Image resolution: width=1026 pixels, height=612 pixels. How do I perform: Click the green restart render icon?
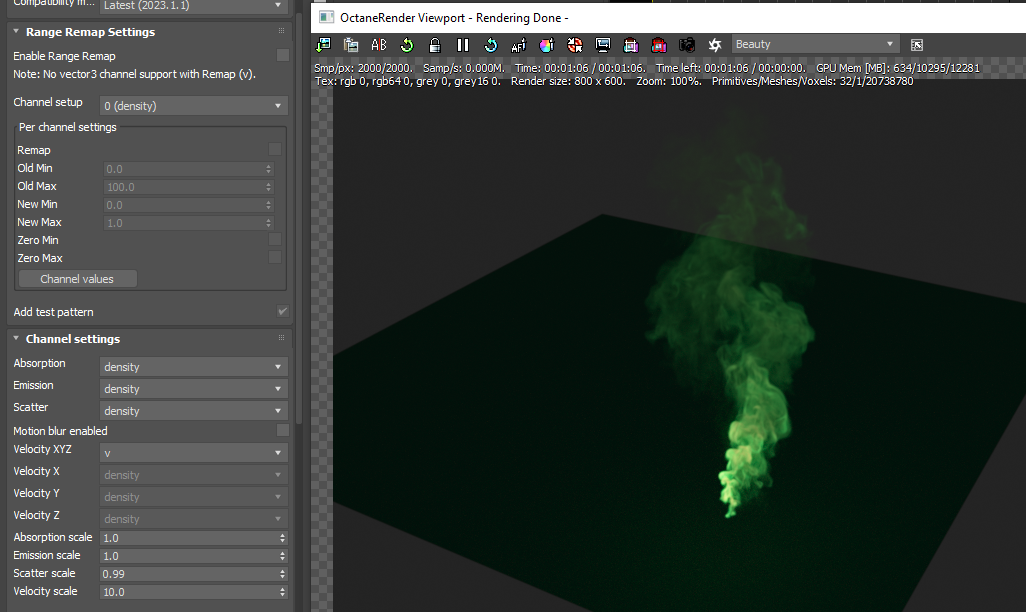coord(407,45)
